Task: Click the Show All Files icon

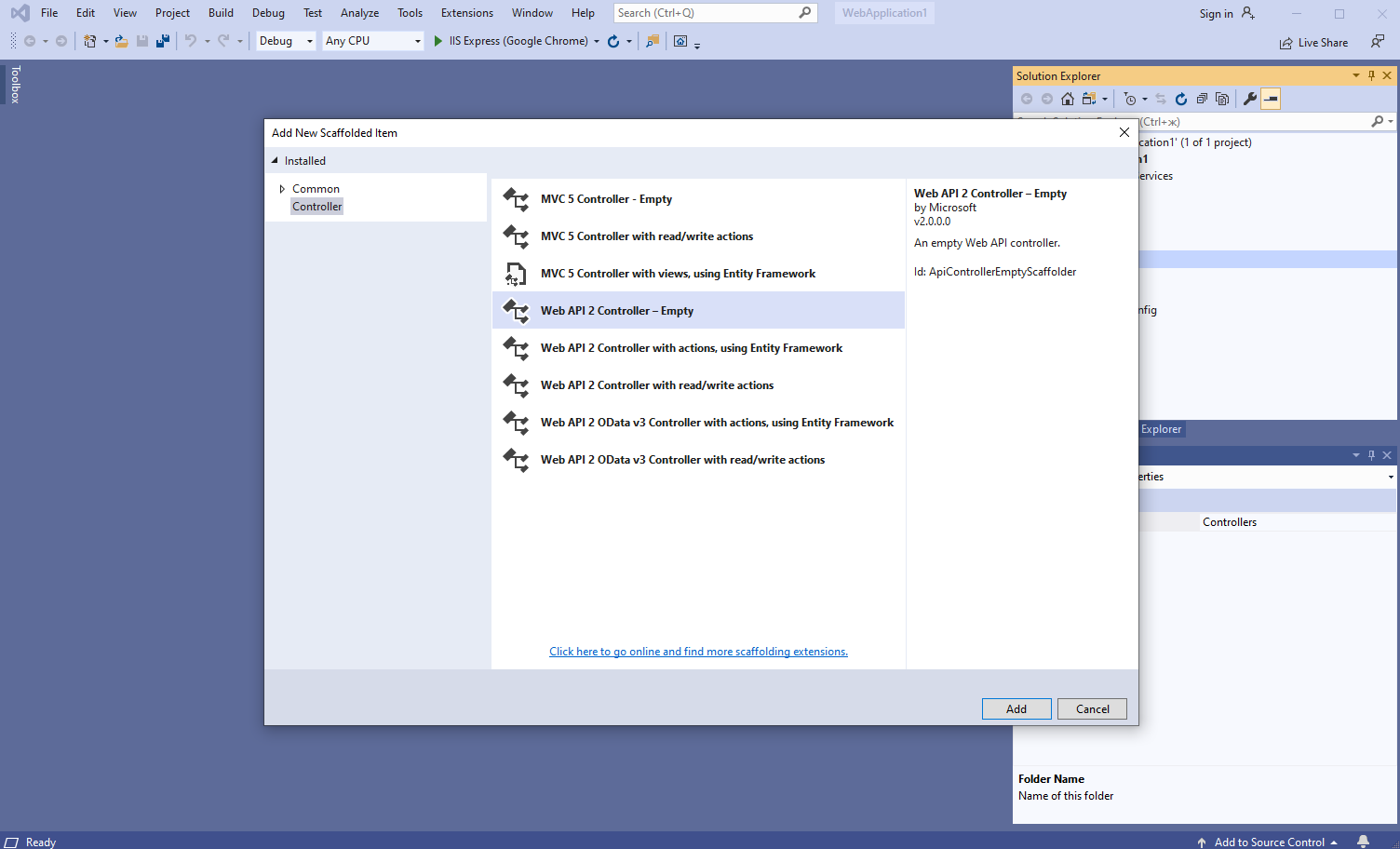Action: (x=1222, y=99)
